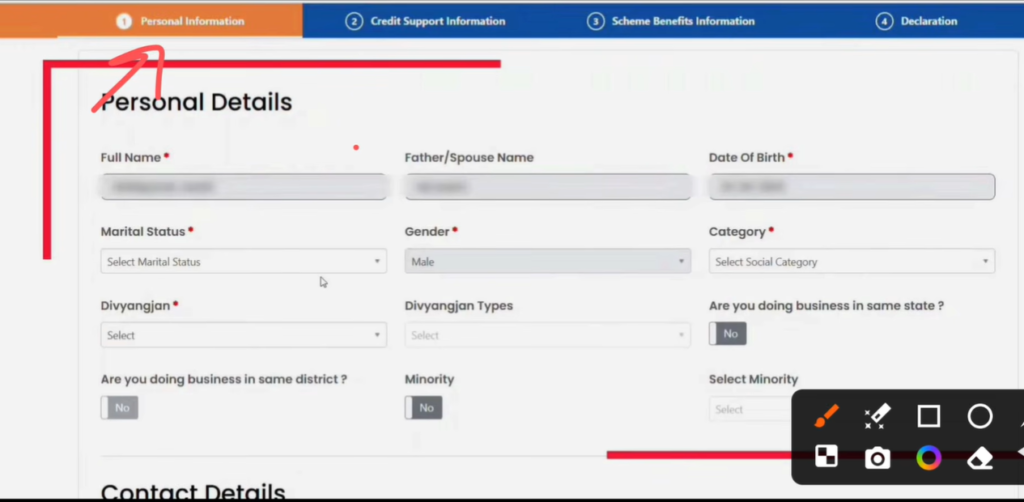1024x502 pixels.
Task: Click the Full Name input field
Action: [244, 187]
